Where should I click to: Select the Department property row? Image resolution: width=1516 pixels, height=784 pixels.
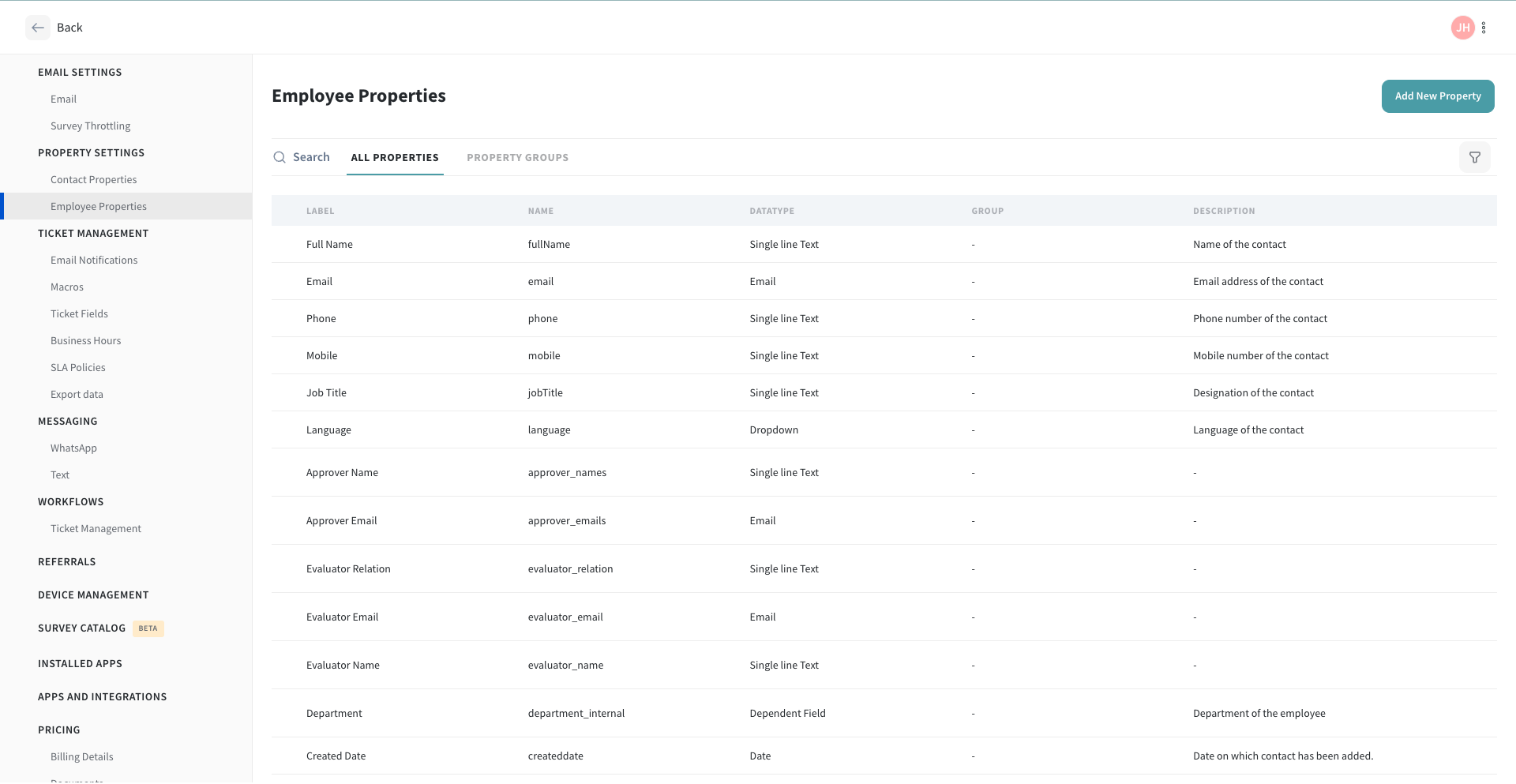334,714
